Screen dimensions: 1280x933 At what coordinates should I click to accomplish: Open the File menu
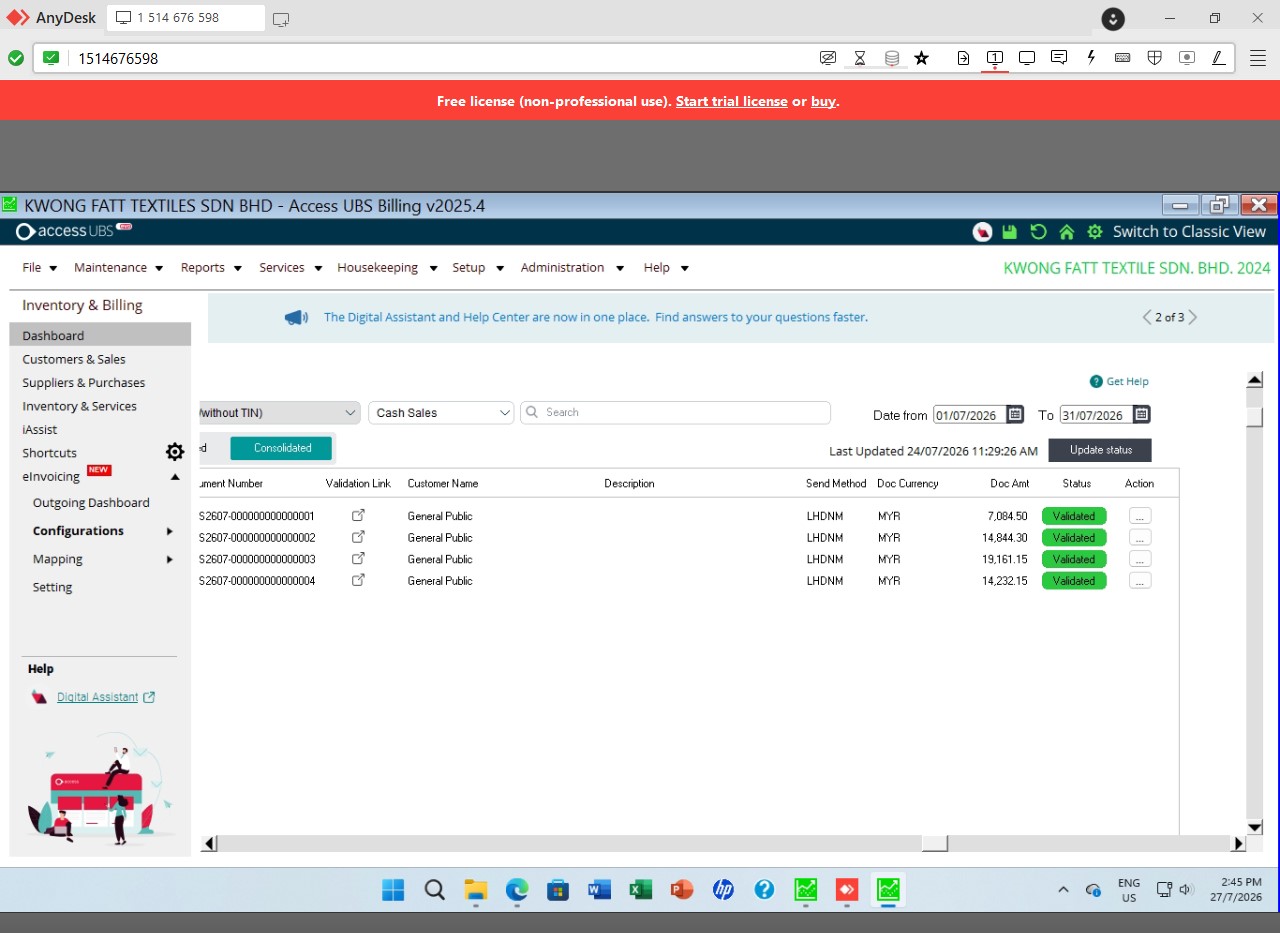[40, 268]
